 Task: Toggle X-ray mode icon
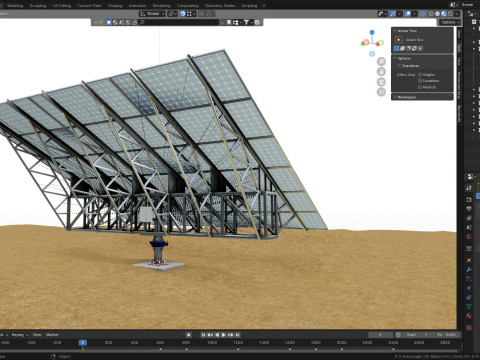(x=424, y=14)
